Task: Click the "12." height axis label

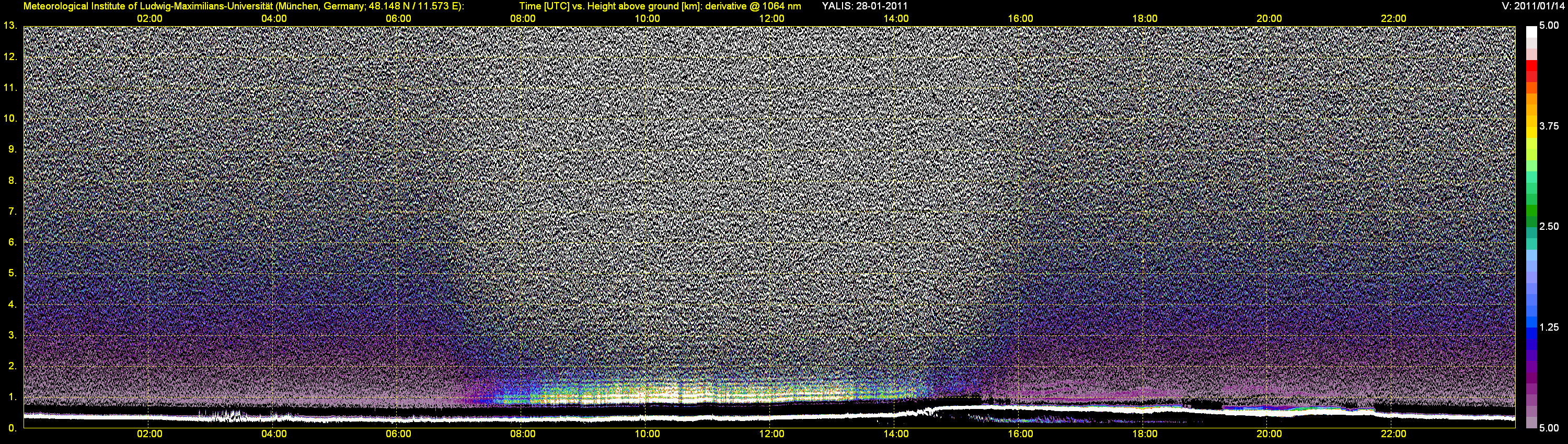Action: [x=10, y=56]
